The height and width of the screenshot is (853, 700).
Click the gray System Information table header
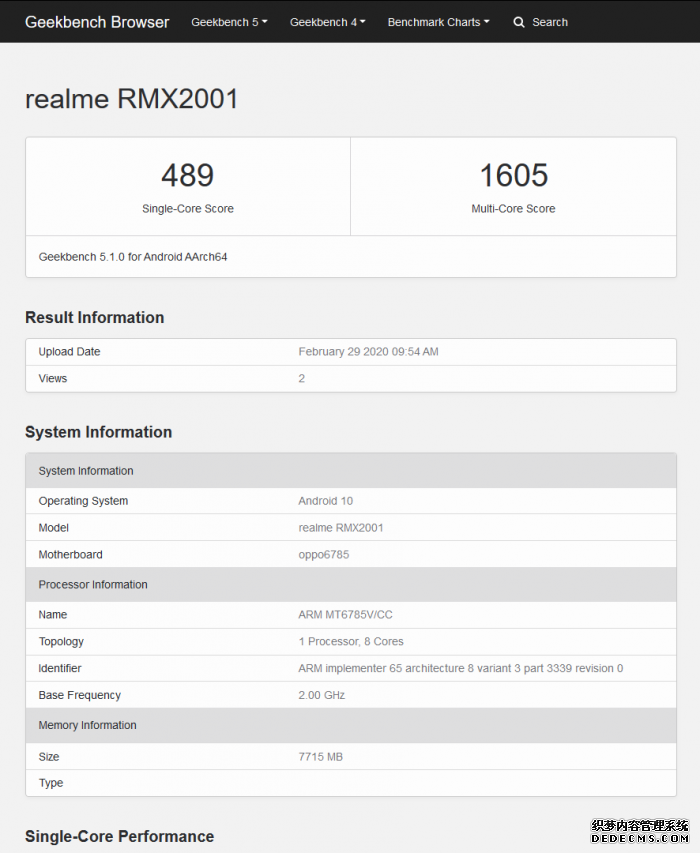[x=351, y=471]
